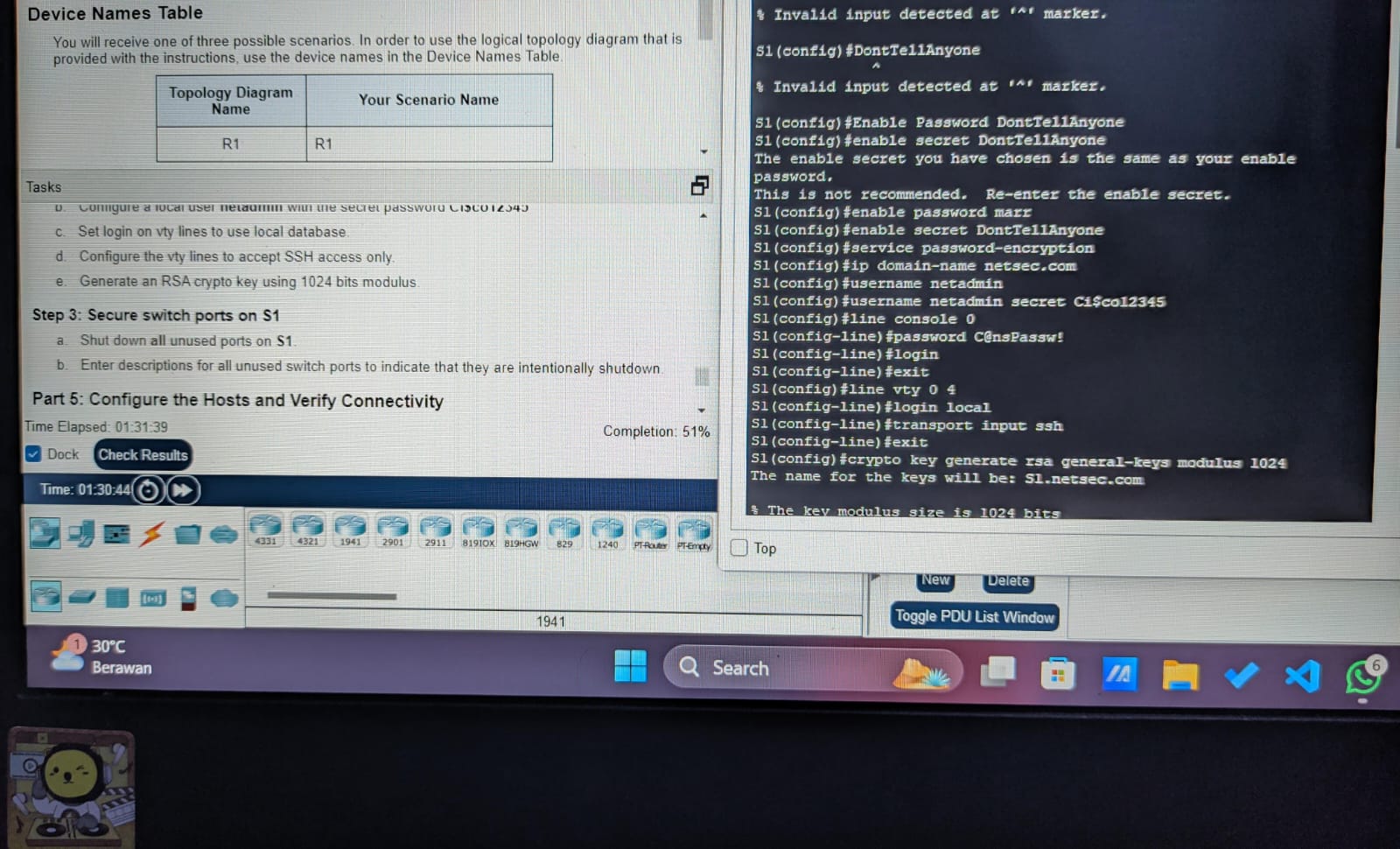
Task: Click the Fast Forward Time button
Action: (x=183, y=490)
